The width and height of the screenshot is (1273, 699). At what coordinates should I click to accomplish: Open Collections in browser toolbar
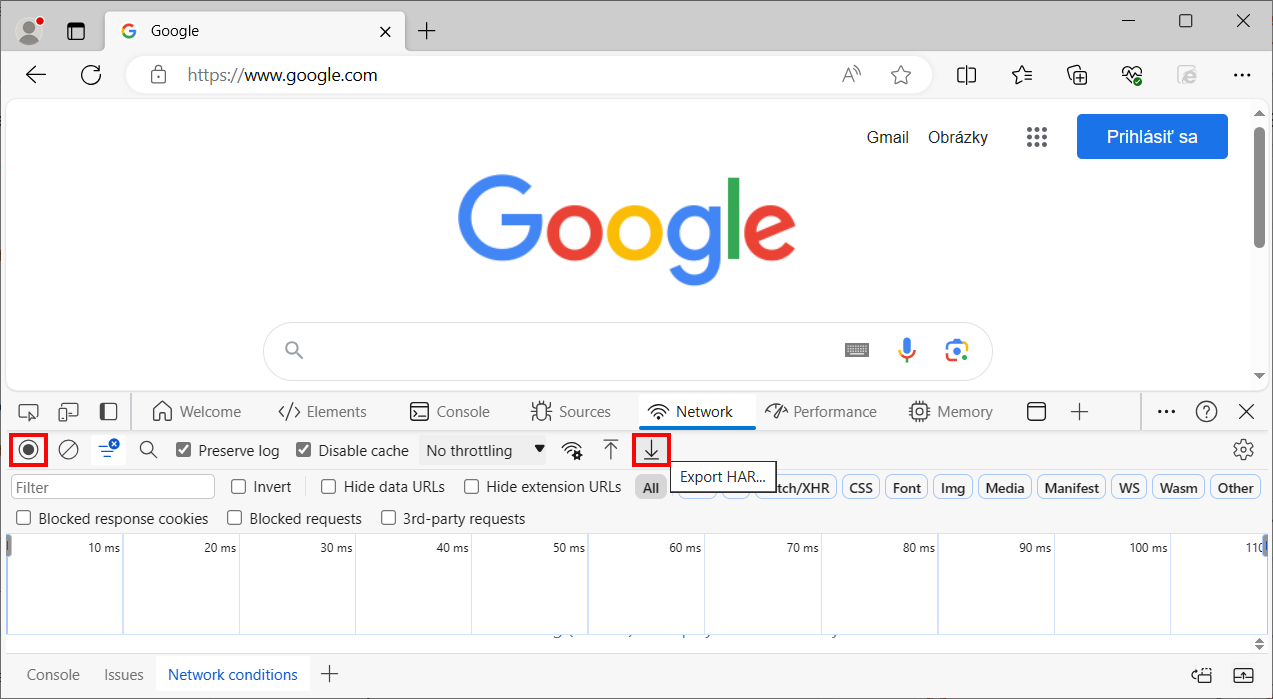coord(1077,75)
